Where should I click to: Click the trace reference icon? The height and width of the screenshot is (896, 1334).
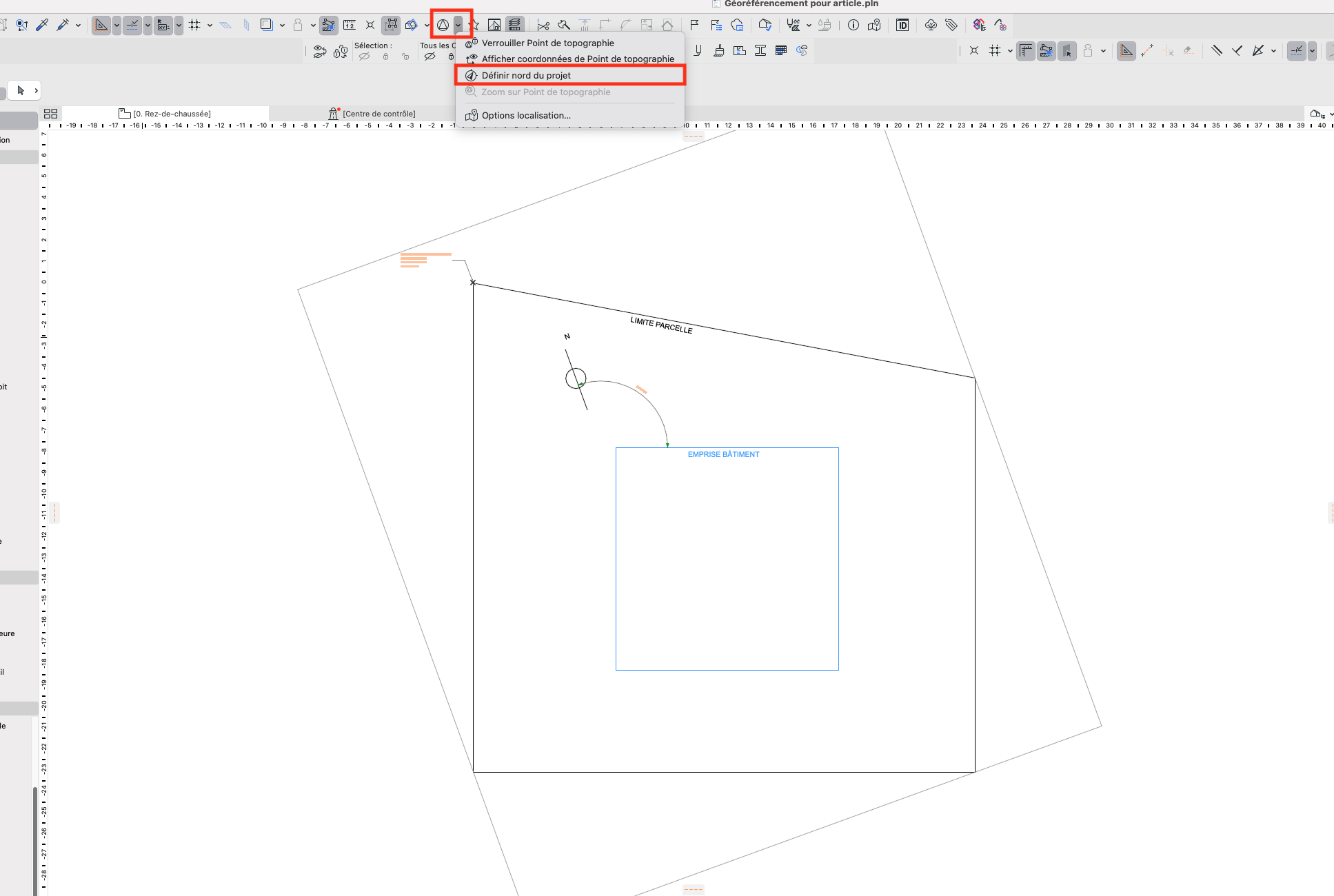[x=267, y=25]
